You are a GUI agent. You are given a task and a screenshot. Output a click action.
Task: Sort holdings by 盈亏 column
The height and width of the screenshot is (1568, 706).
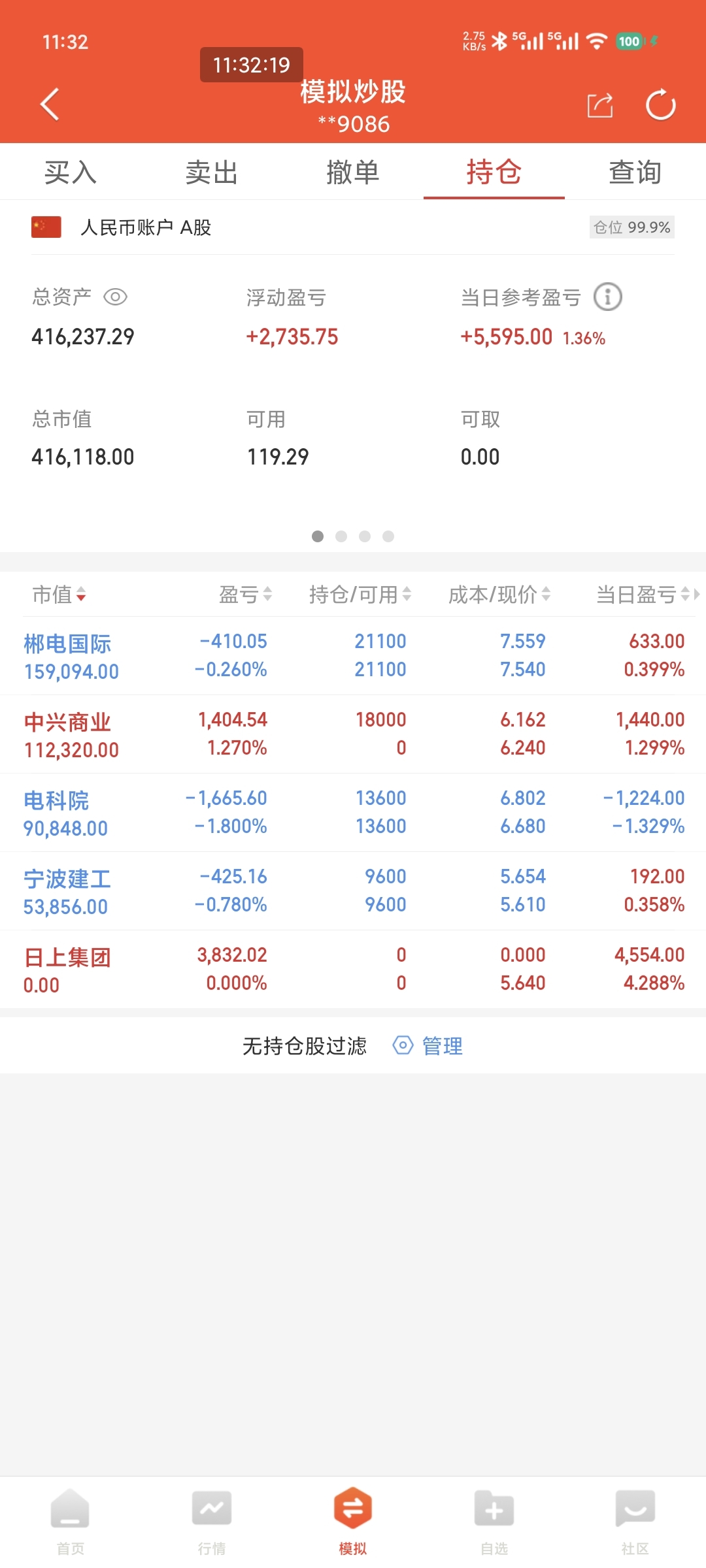[245, 595]
